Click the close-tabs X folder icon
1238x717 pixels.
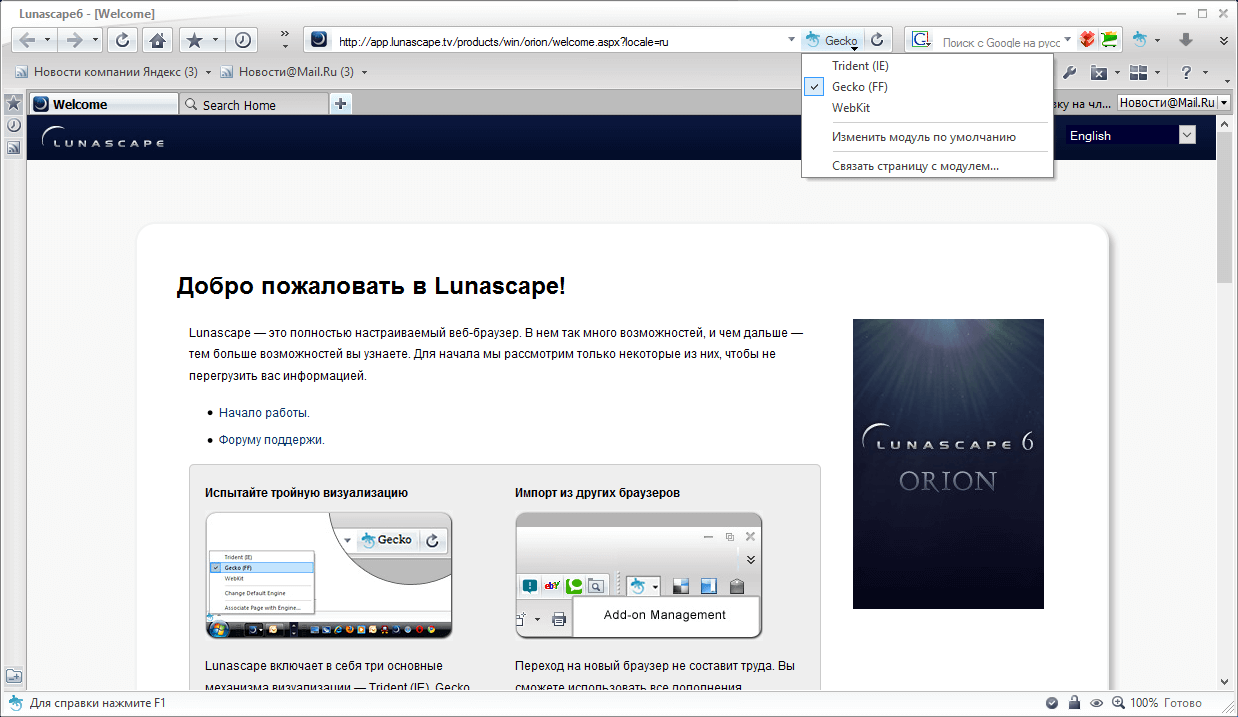pyautogui.click(x=1098, y=73)
